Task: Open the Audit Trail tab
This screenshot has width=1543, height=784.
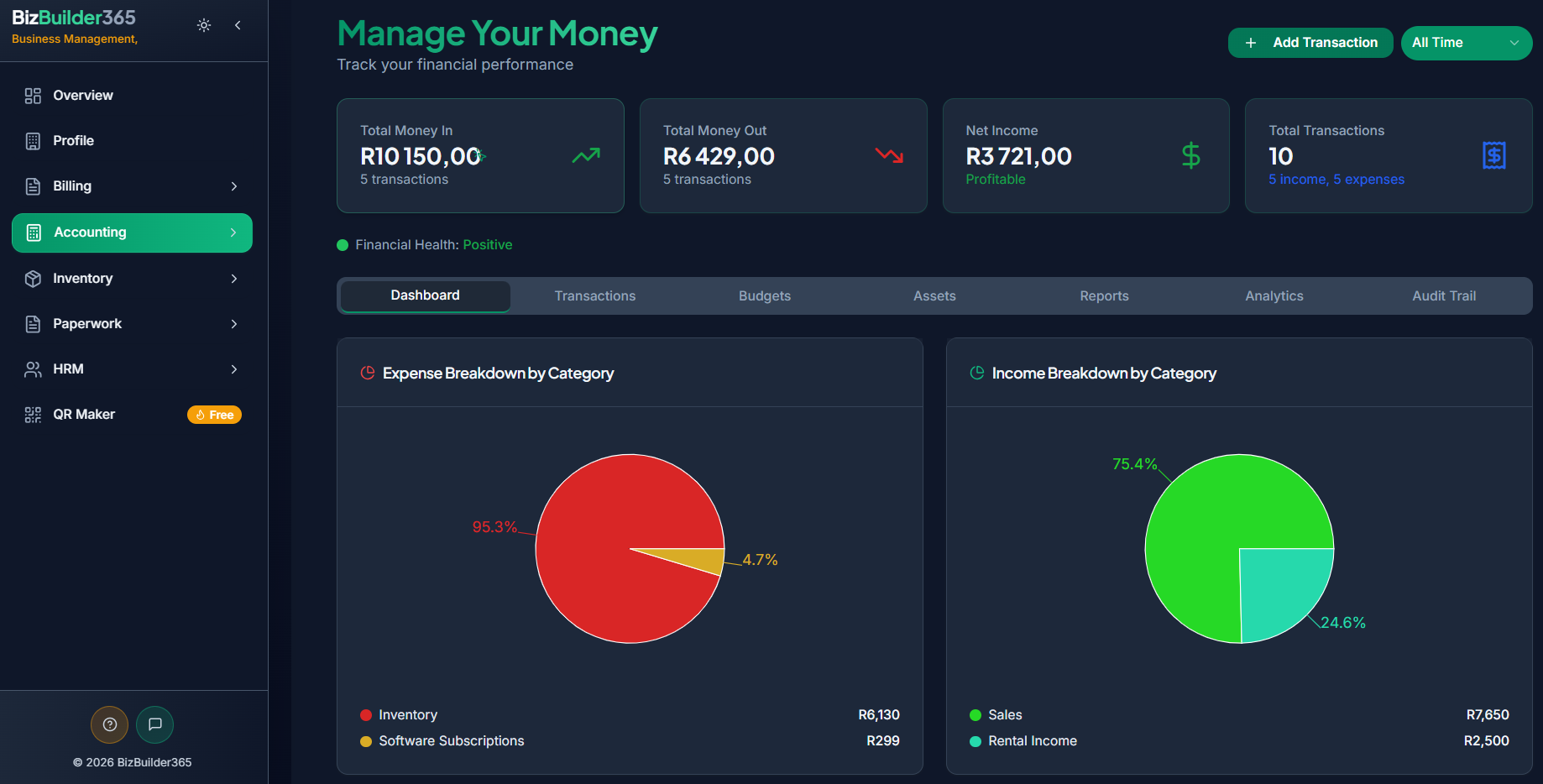Action: pos(1443,296)
